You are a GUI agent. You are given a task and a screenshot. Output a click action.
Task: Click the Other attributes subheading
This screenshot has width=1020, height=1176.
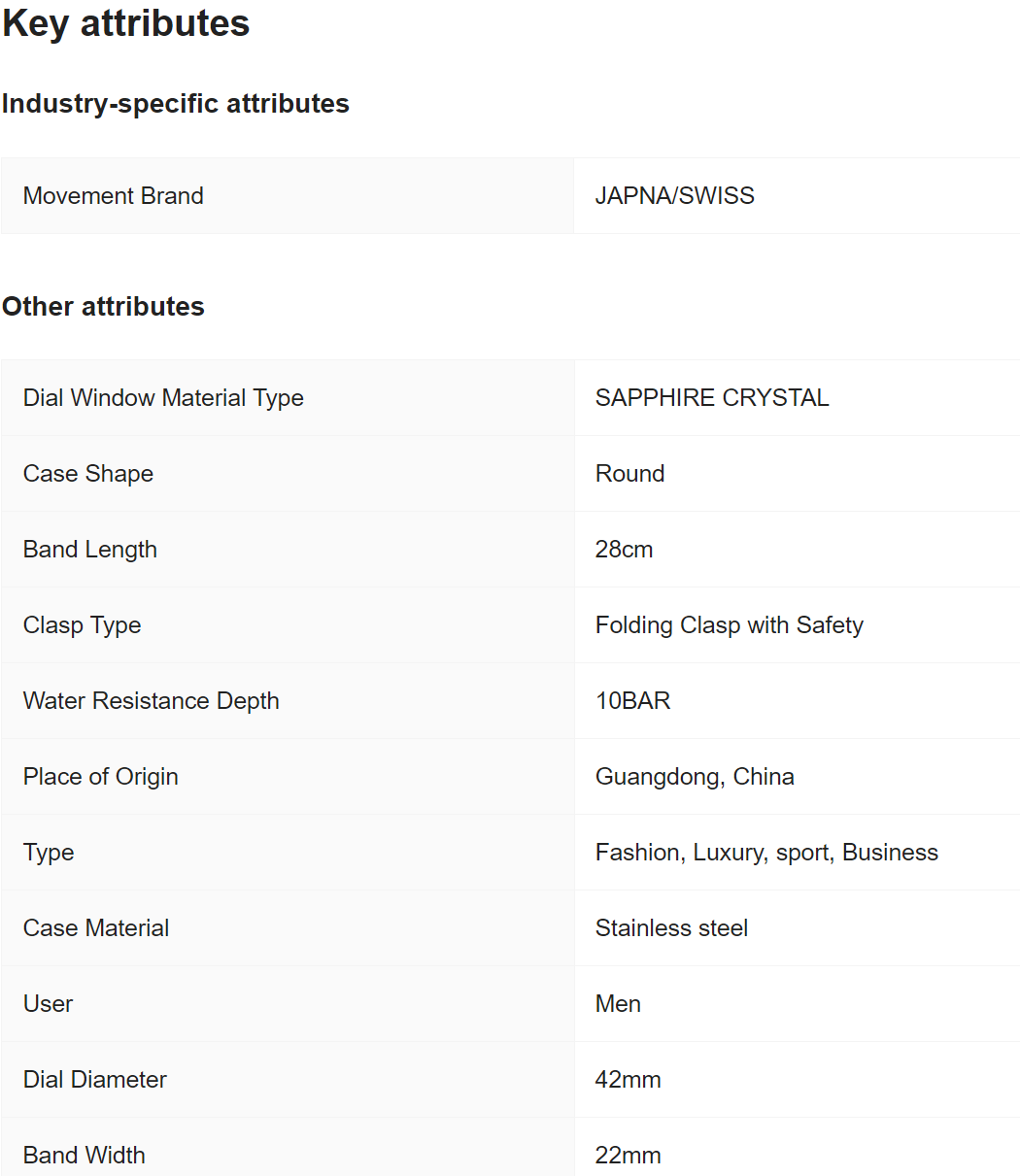[103, 307]
